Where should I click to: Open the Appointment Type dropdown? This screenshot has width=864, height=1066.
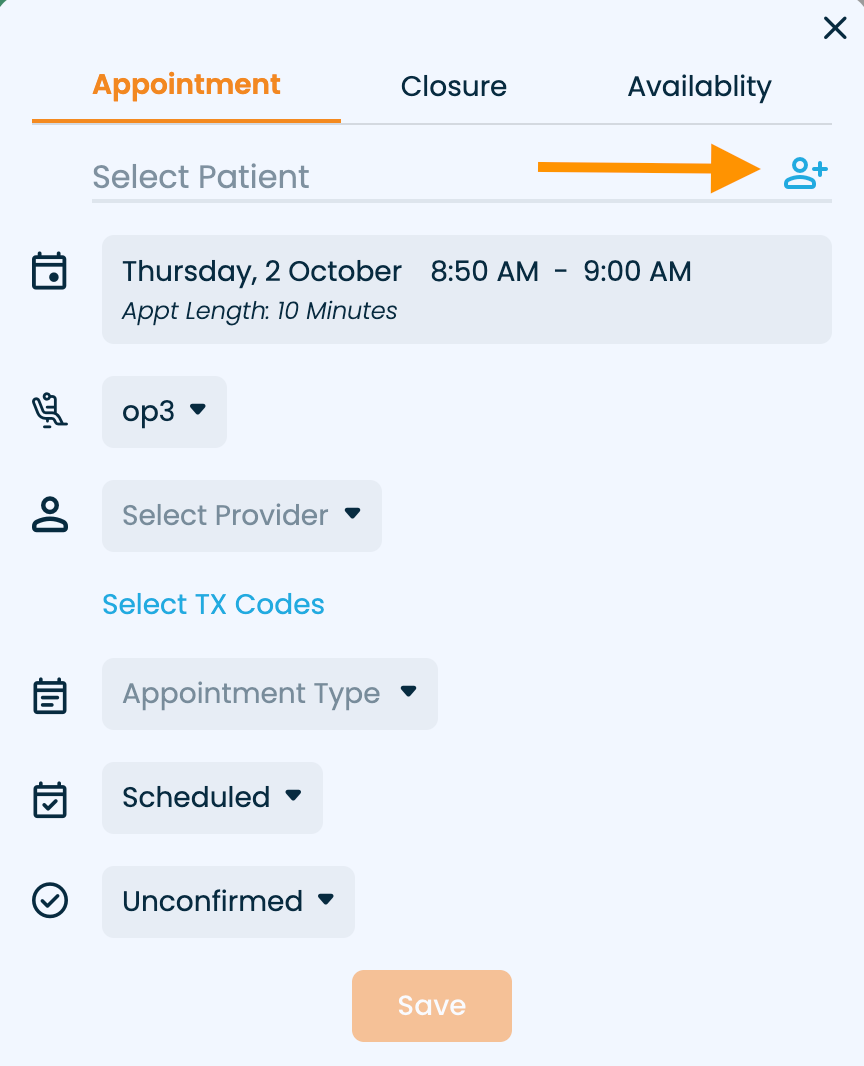(269, 694)
